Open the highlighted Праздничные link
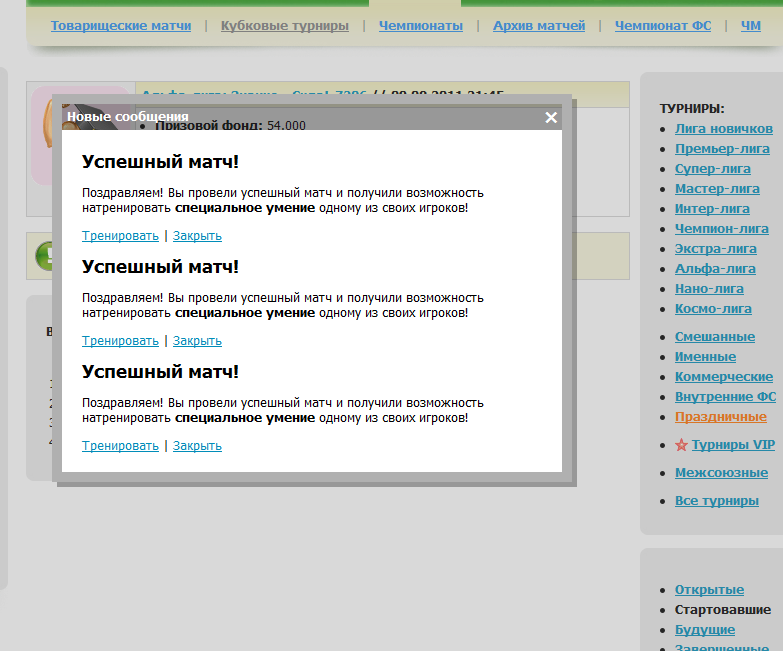Viewport: 783px width, 651px height. pos(720,417)
